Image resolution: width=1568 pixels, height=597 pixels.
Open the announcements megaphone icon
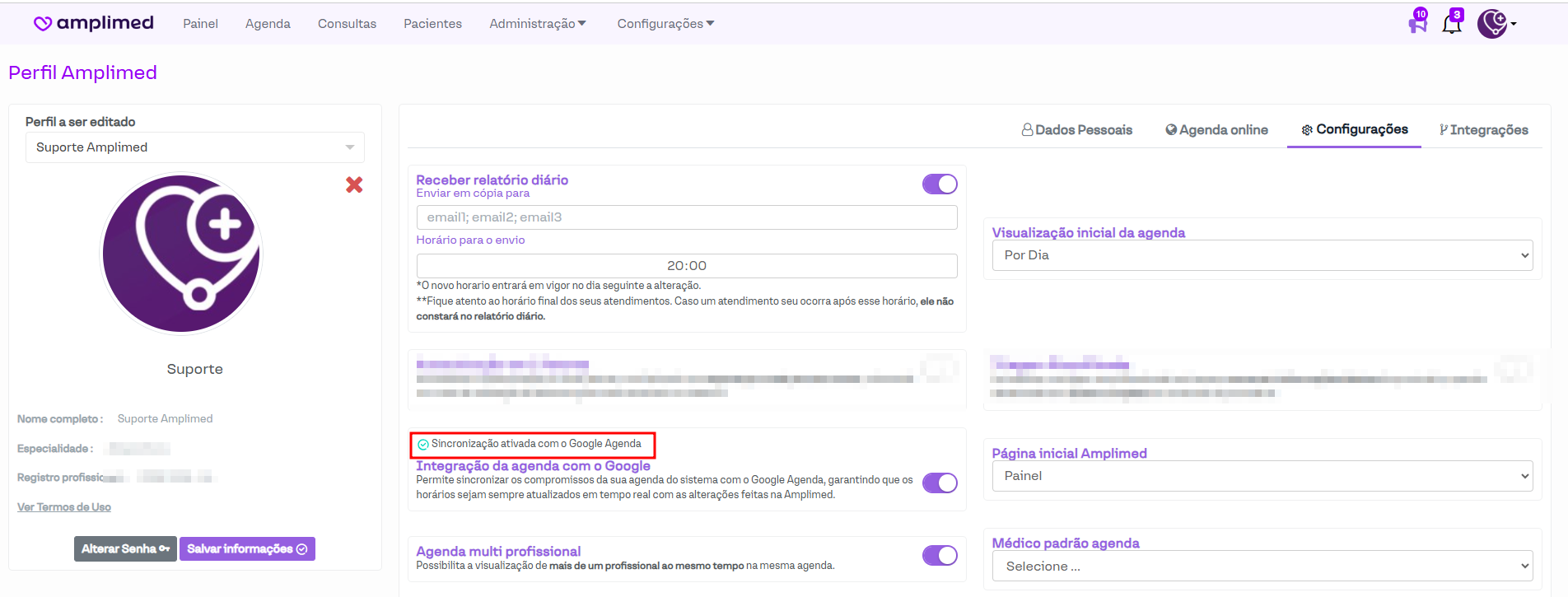click(x=1417, y=24)
